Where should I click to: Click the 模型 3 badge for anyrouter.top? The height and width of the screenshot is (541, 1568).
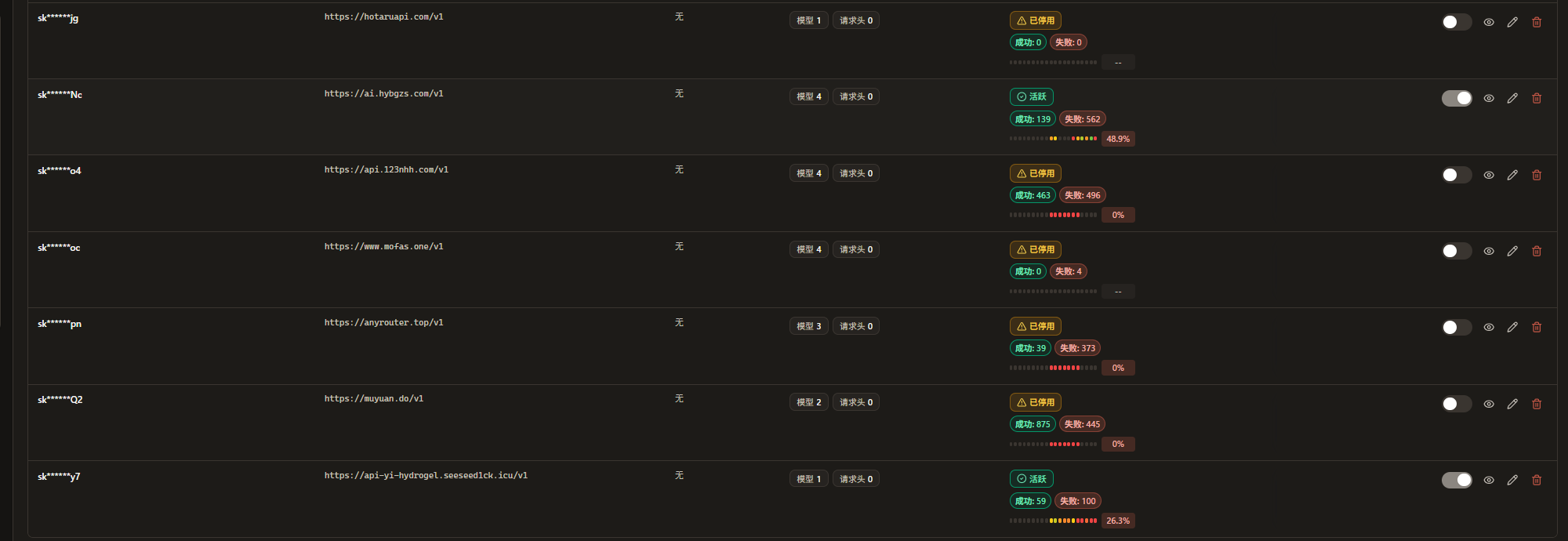(808, 326)
